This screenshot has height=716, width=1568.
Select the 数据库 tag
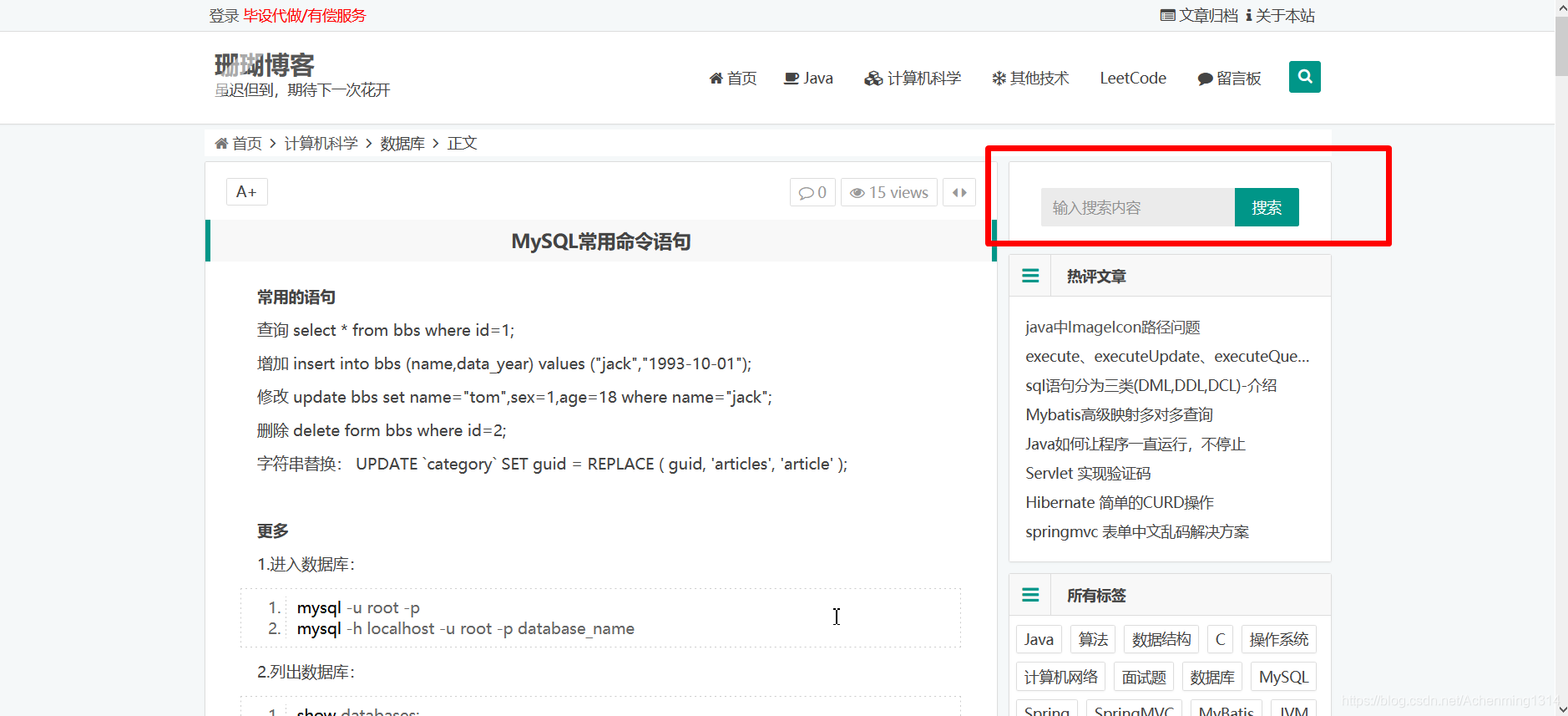click(x=1212, y=677)
